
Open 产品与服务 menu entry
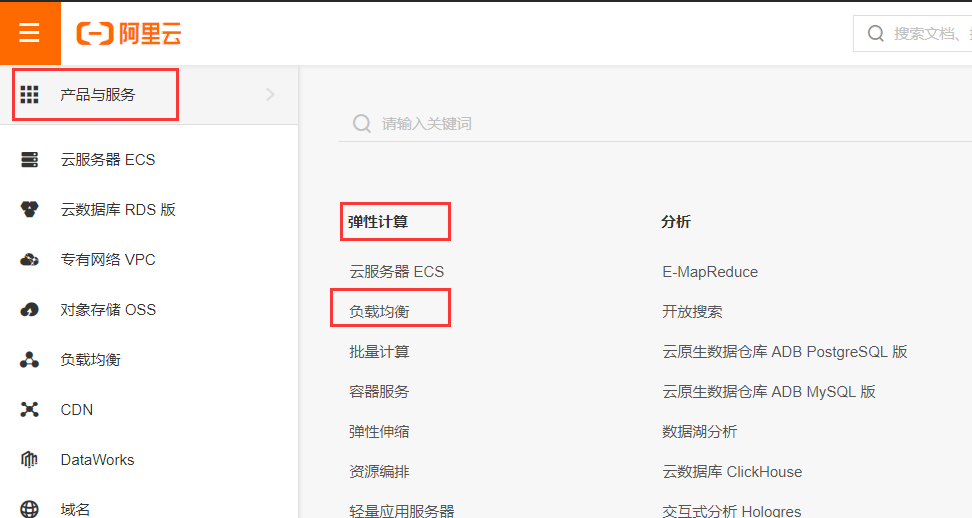tap(149, 94)
